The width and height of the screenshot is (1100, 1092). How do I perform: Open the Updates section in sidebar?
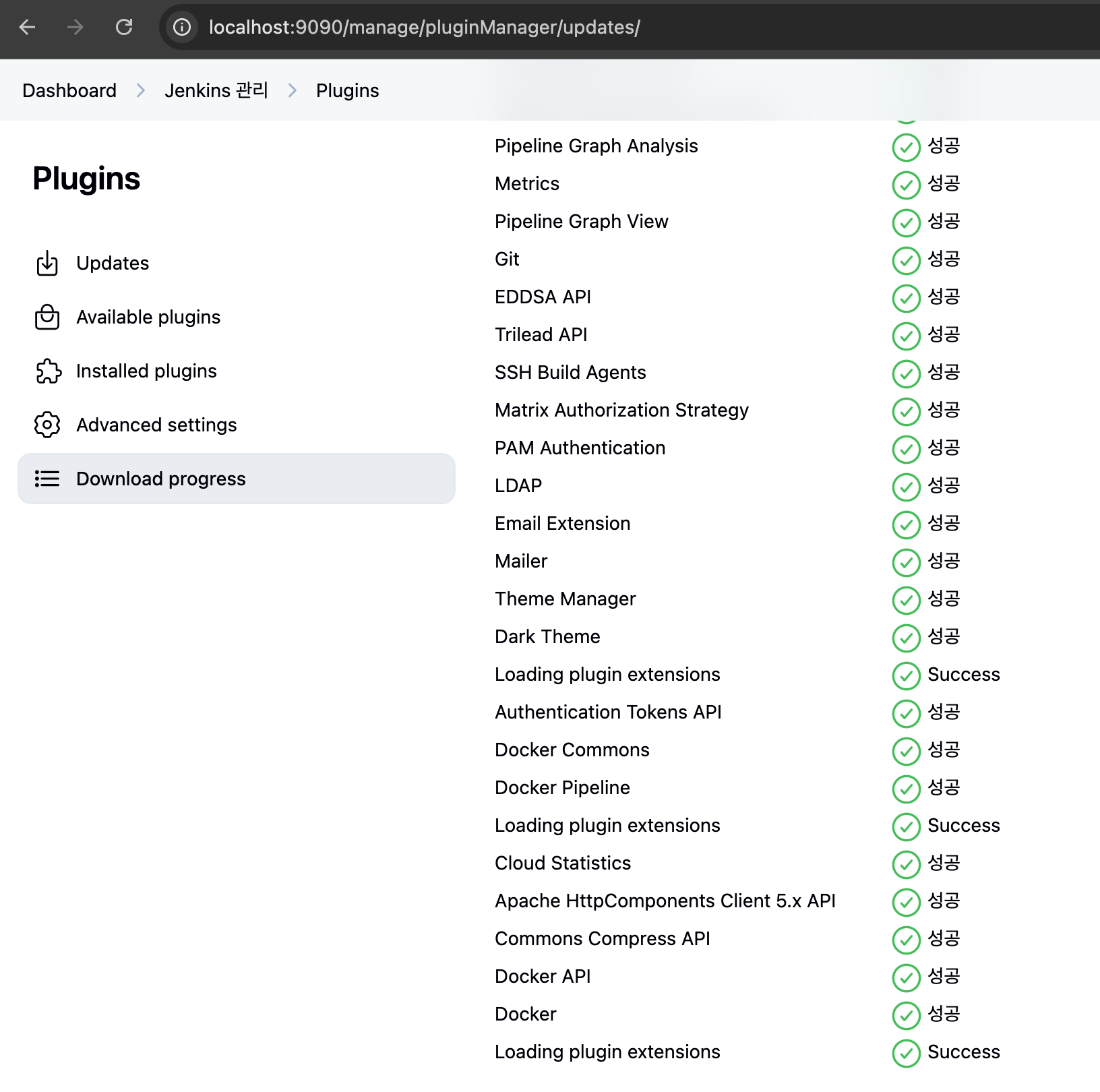click(x=237, y=263)
